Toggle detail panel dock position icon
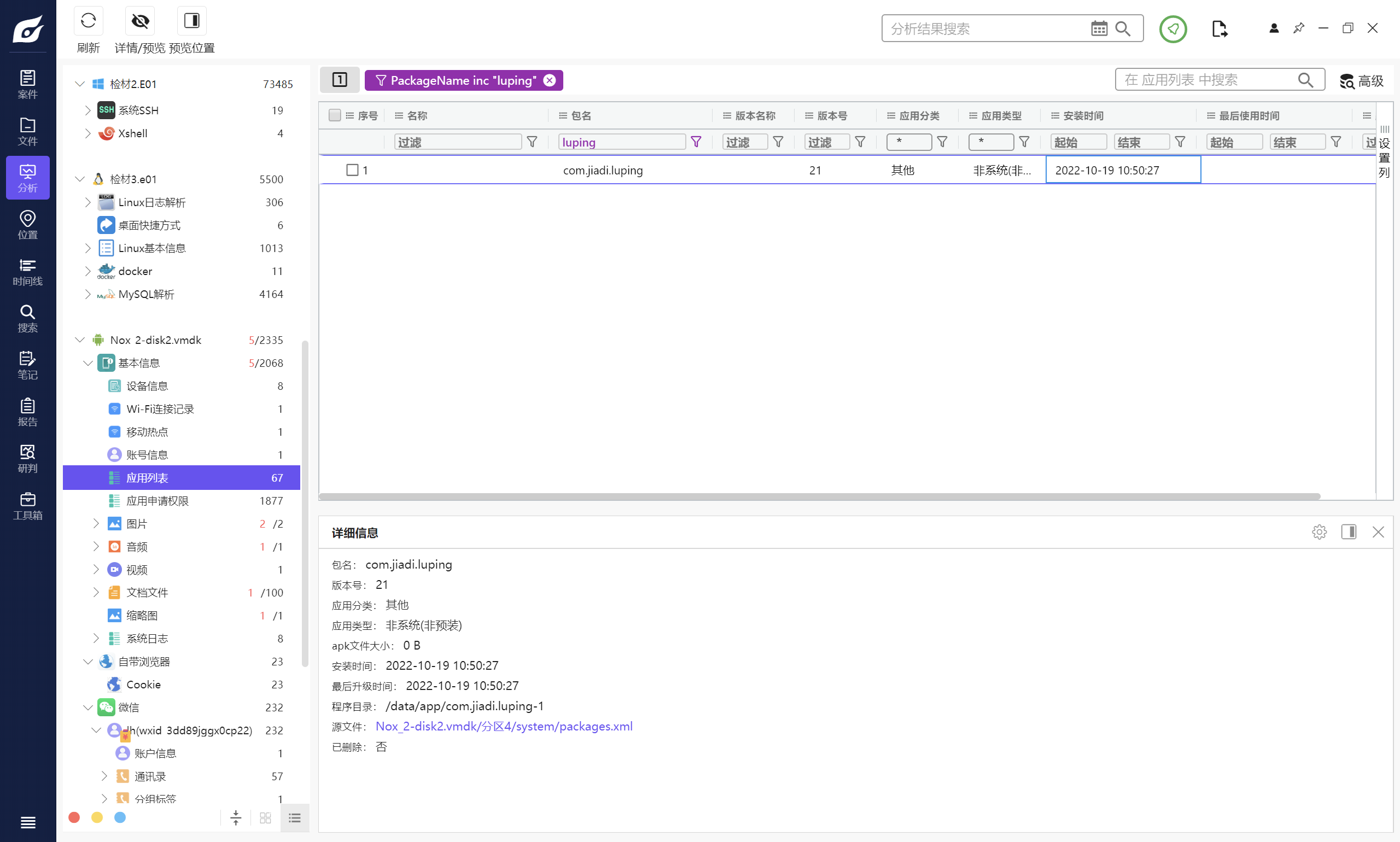Image resolution: width=1400 pixels, height=842 pixels. coord(1349,531)
